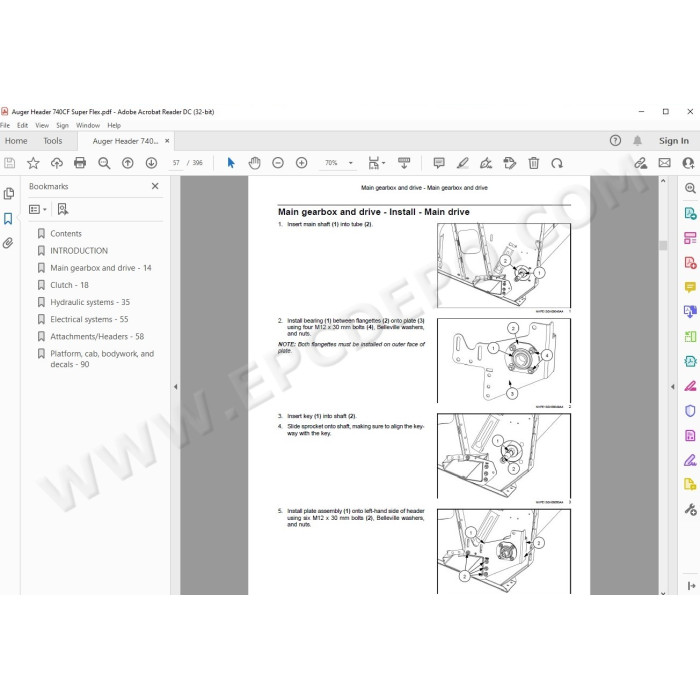Open the Window menu
The height and width of the screenshot is (700, 700).
[x=88, y=125]
